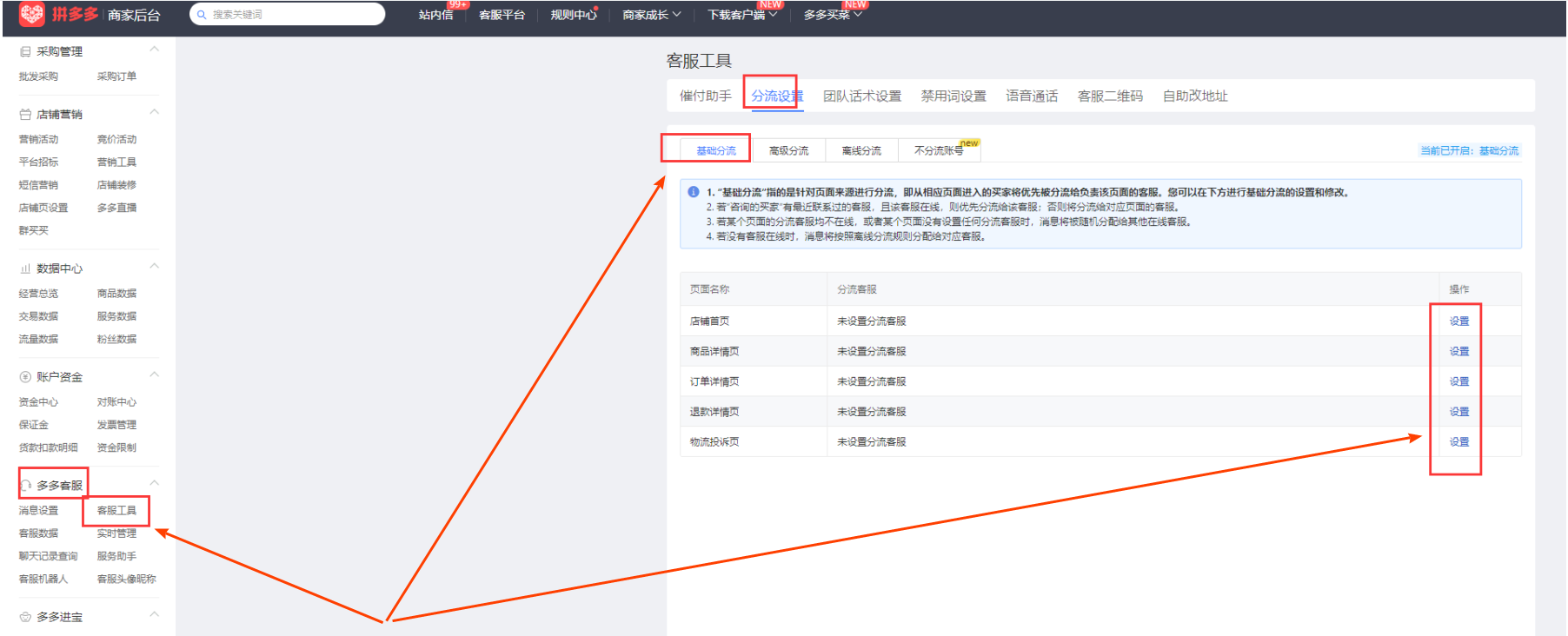Click the 采购管理 section icon

tap(25, 52)
